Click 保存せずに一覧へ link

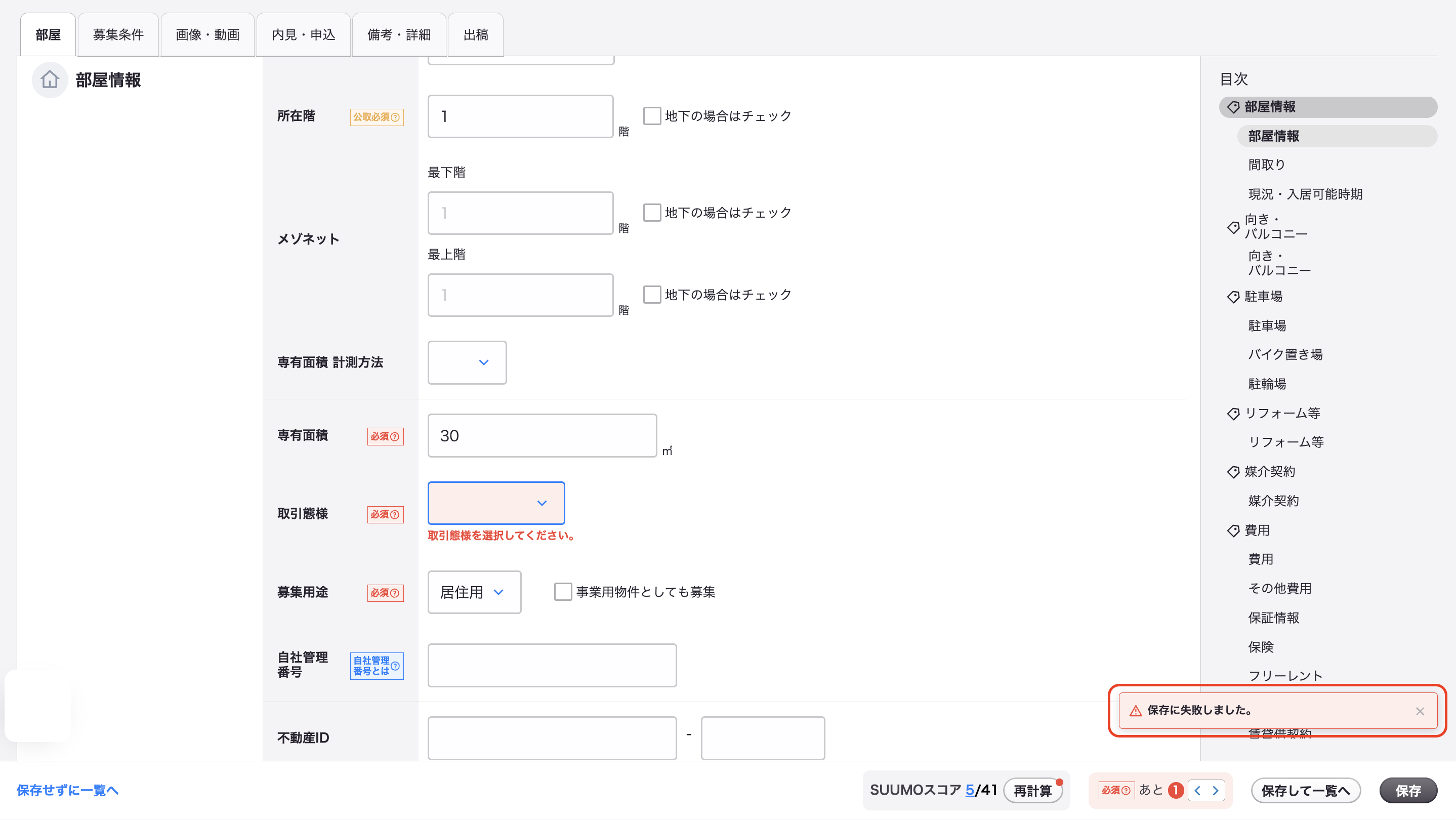click(x=67, y=790)
